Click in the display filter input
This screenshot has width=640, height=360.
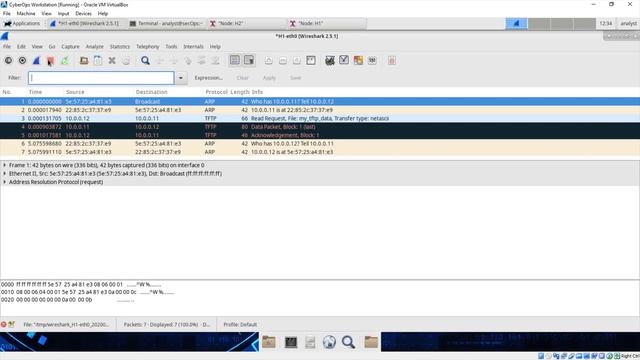101,78
